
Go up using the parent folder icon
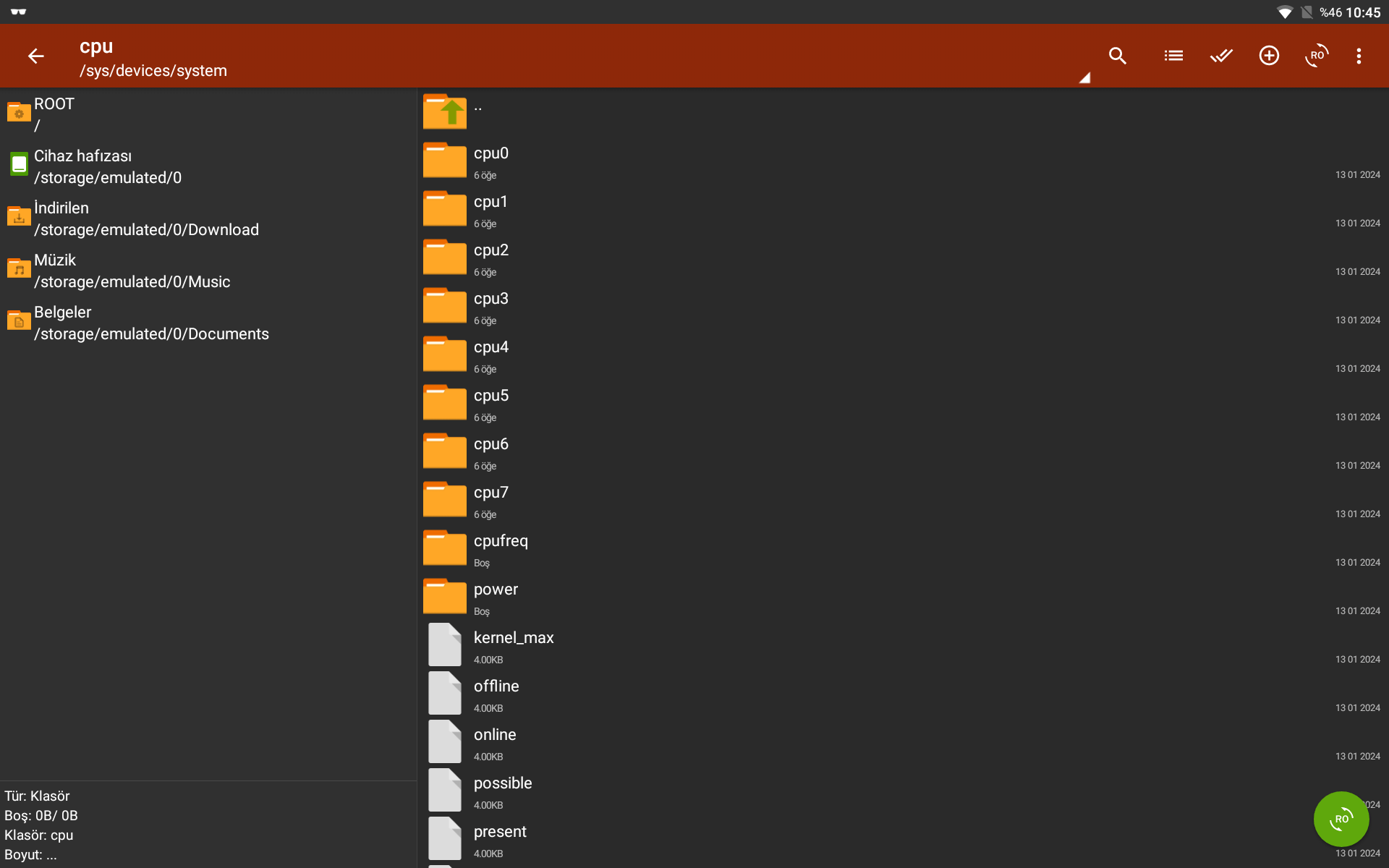tap(445, 112)
